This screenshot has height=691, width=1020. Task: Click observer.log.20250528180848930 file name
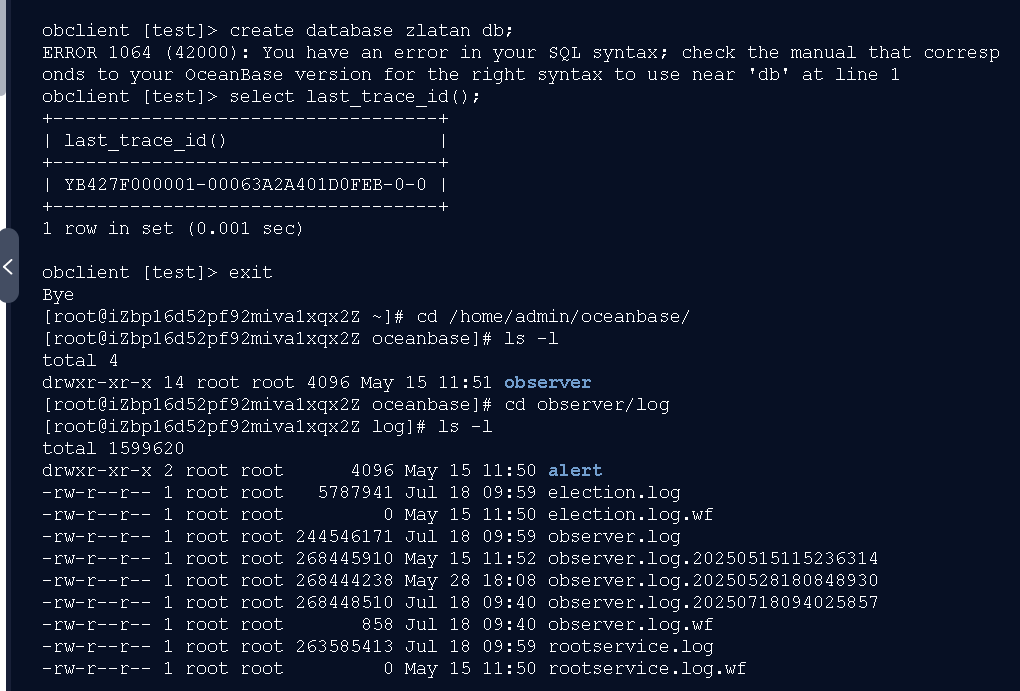click(713, 580)
